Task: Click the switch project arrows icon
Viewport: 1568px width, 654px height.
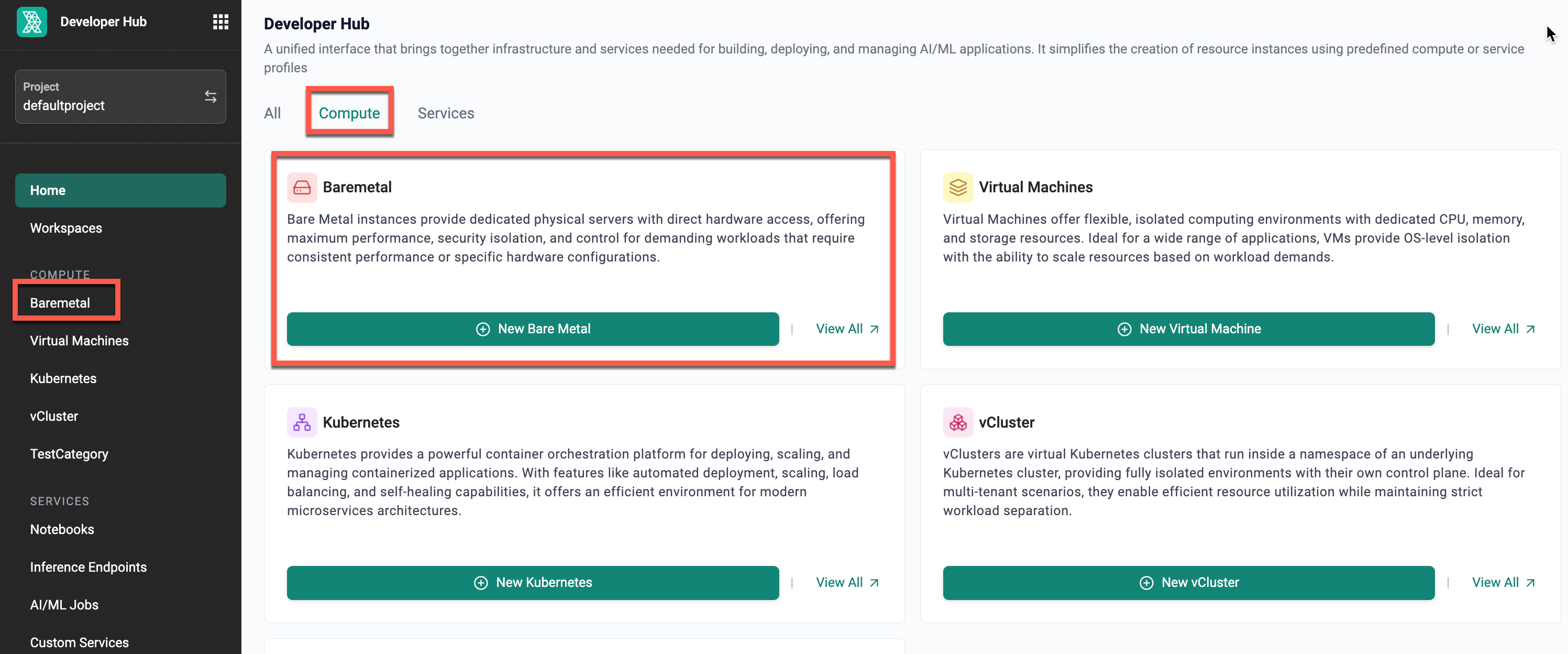Action: [x=211, y=97]
